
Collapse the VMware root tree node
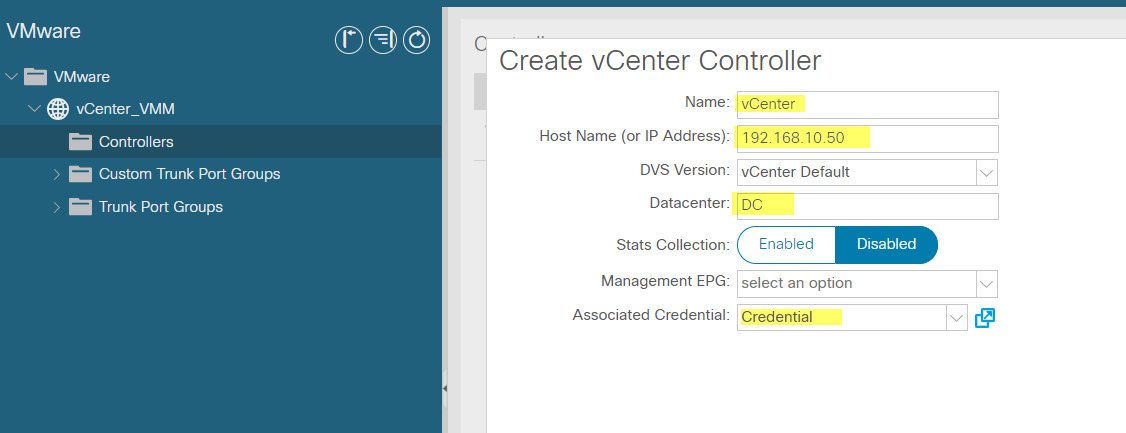11,76
